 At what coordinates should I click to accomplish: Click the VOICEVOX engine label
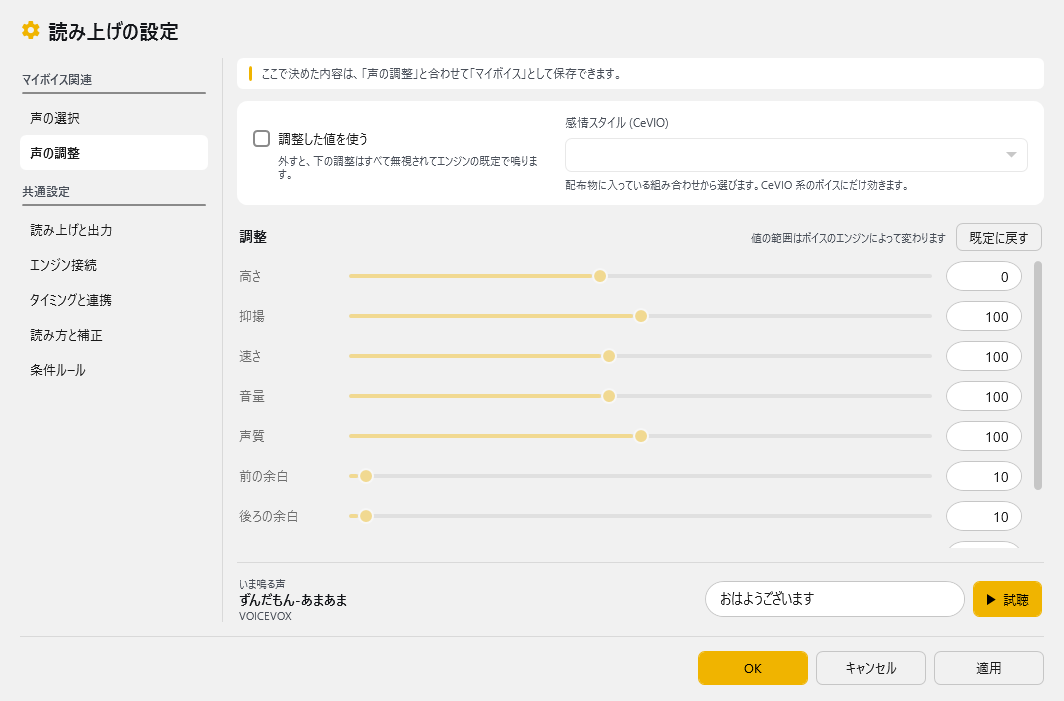click(x=265, y=616)
